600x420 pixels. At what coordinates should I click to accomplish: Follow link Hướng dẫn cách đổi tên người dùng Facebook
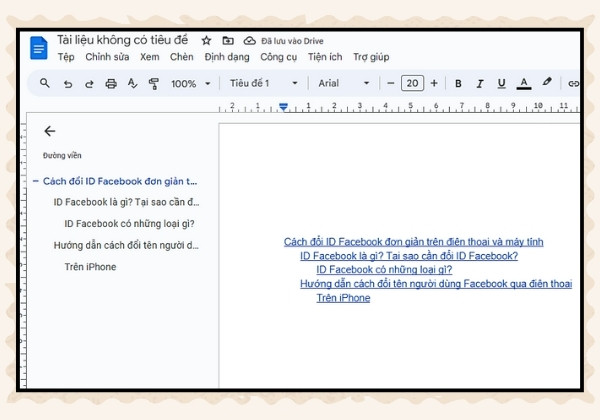(x=436, y=283)
